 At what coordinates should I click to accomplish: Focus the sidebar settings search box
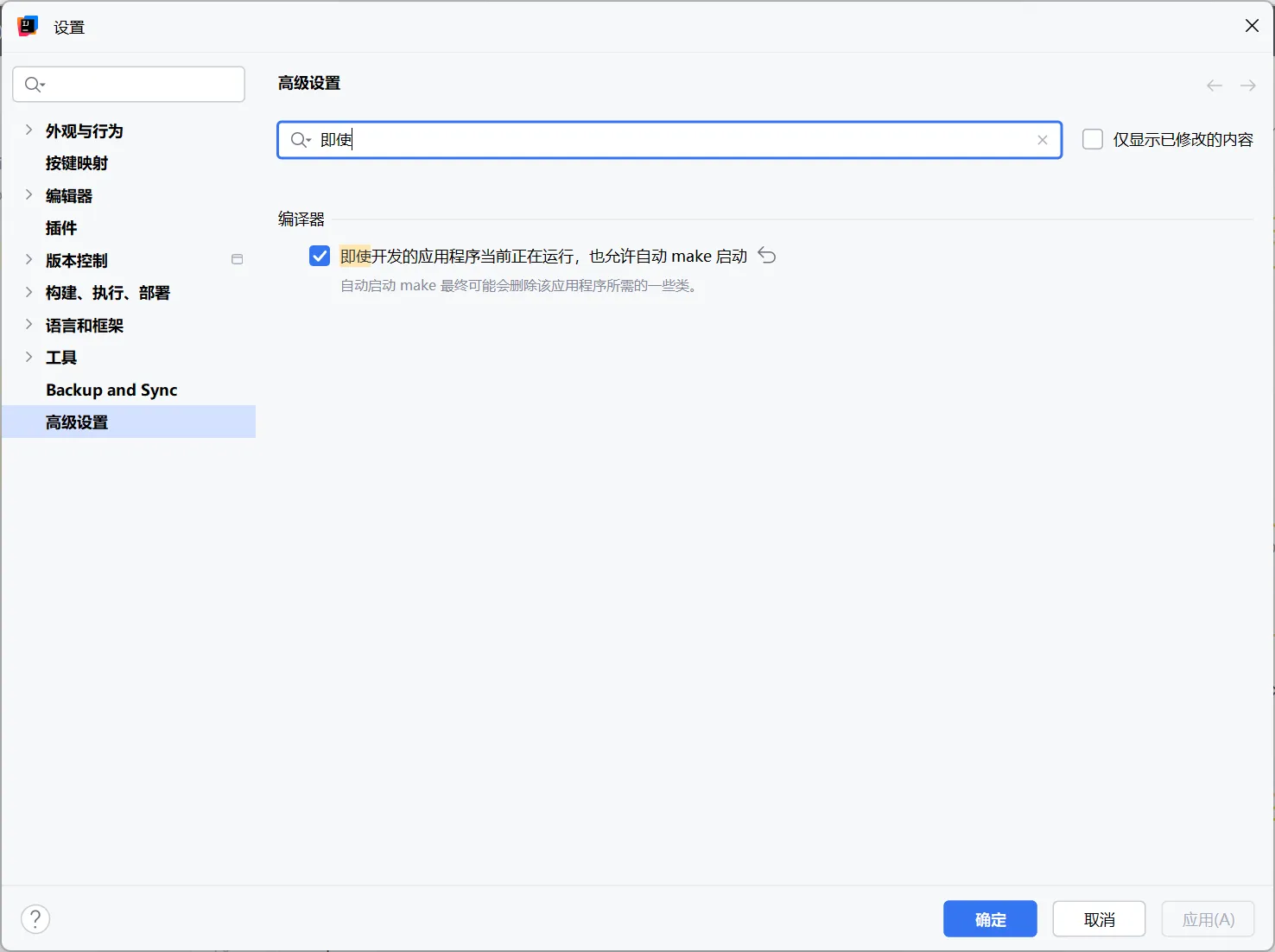[x=138, y=85]
